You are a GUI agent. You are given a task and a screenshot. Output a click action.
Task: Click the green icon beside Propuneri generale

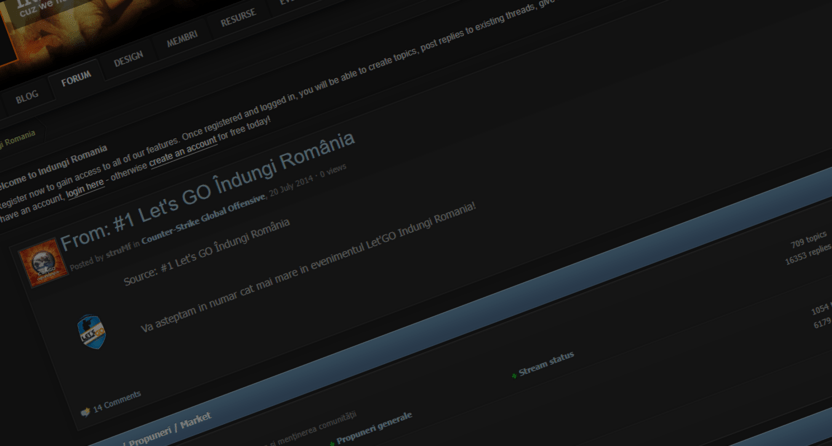coord(332,441)
